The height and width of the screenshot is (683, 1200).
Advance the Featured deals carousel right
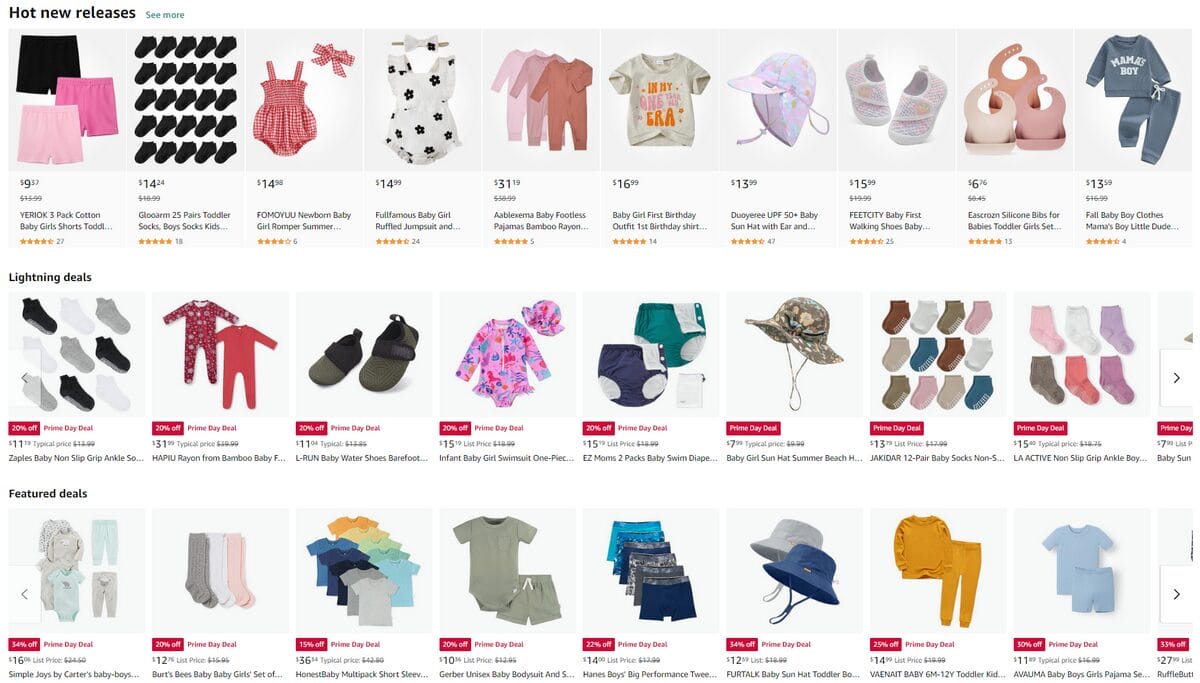[x=1176, y=594]
